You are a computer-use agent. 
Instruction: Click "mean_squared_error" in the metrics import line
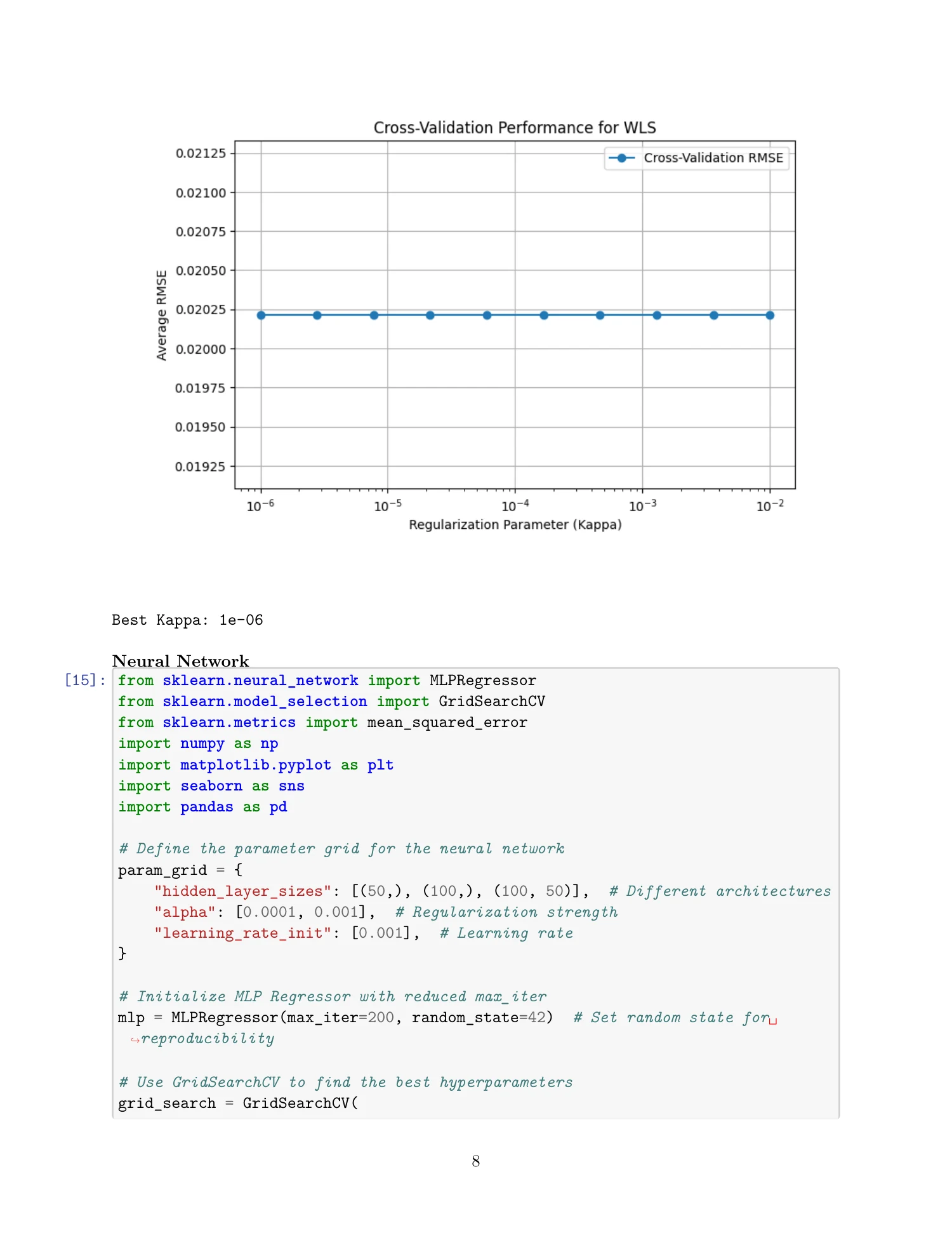(447, 723)
